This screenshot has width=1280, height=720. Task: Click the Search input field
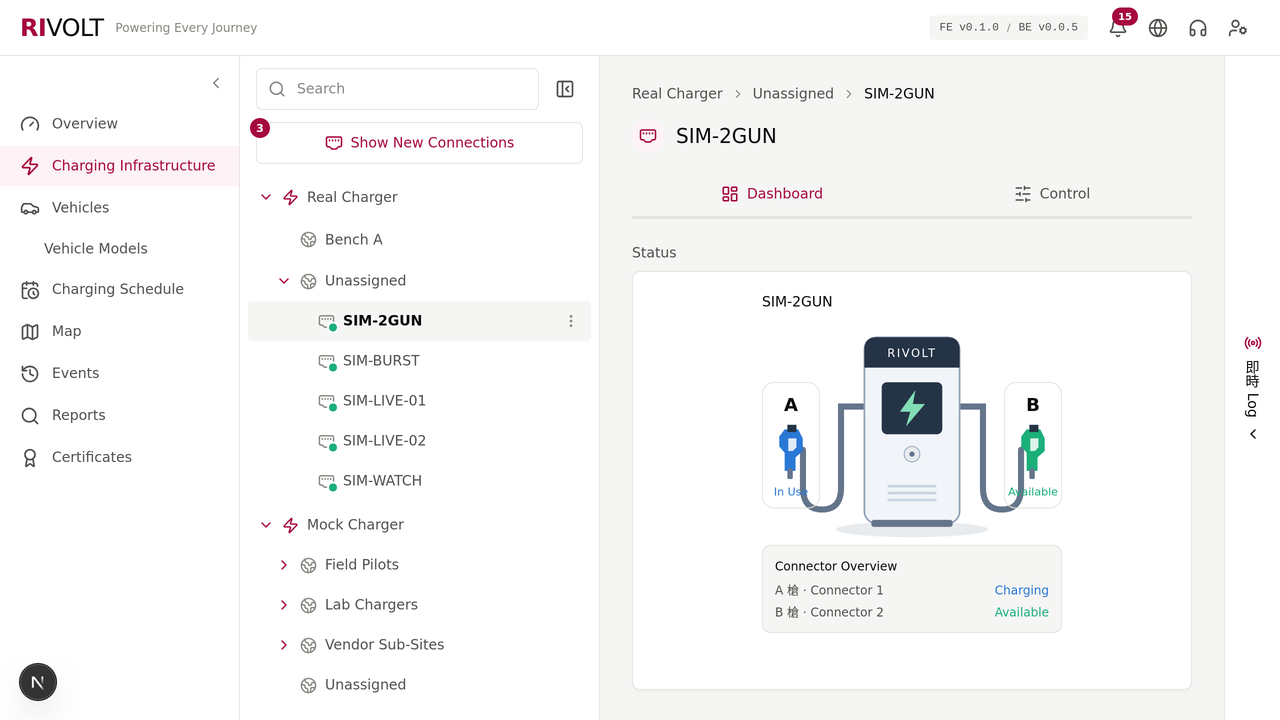pos(397,89)
